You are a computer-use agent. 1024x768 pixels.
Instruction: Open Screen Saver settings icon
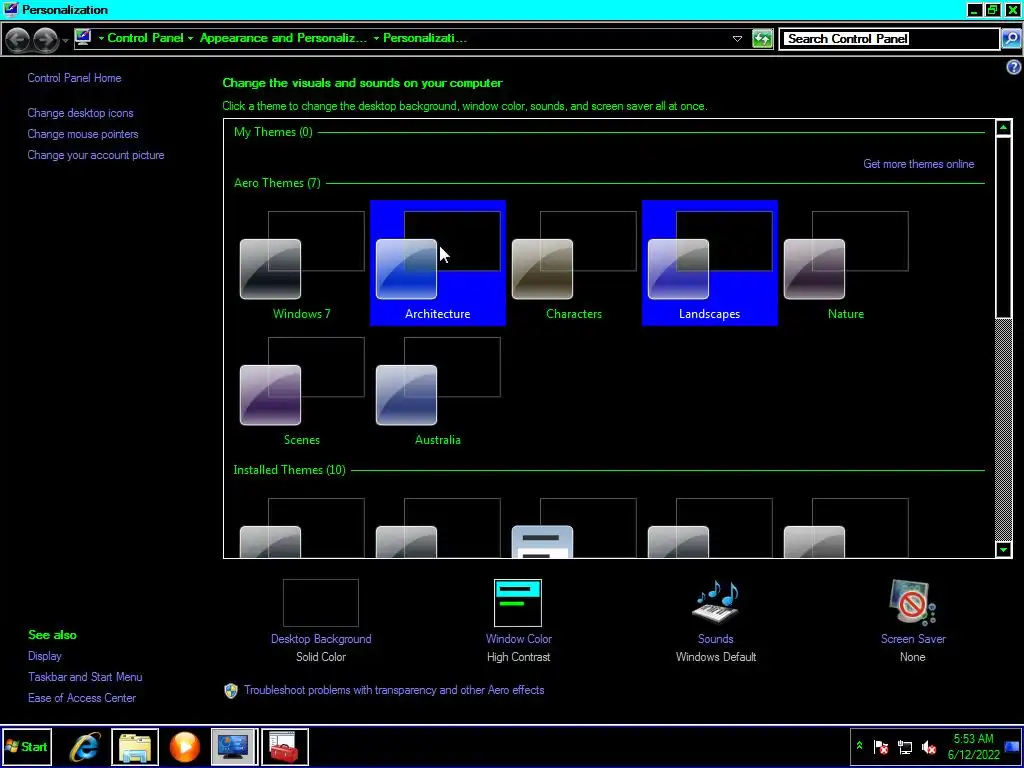912,603
